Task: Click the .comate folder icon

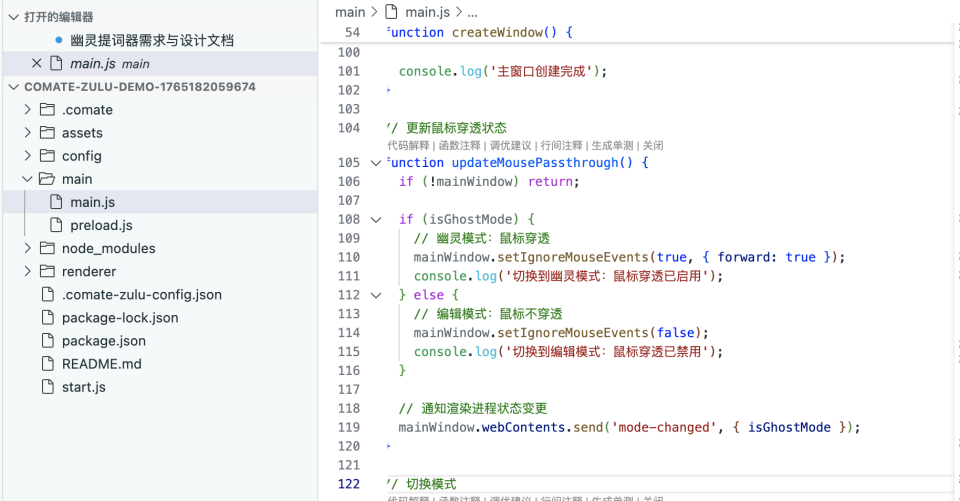Action: point(47,110)
